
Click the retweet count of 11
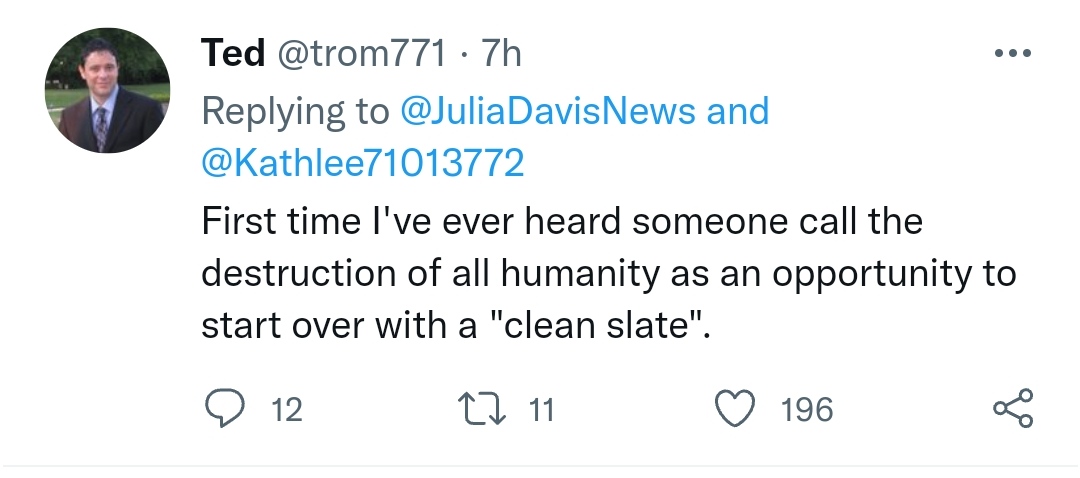[540, 409]
